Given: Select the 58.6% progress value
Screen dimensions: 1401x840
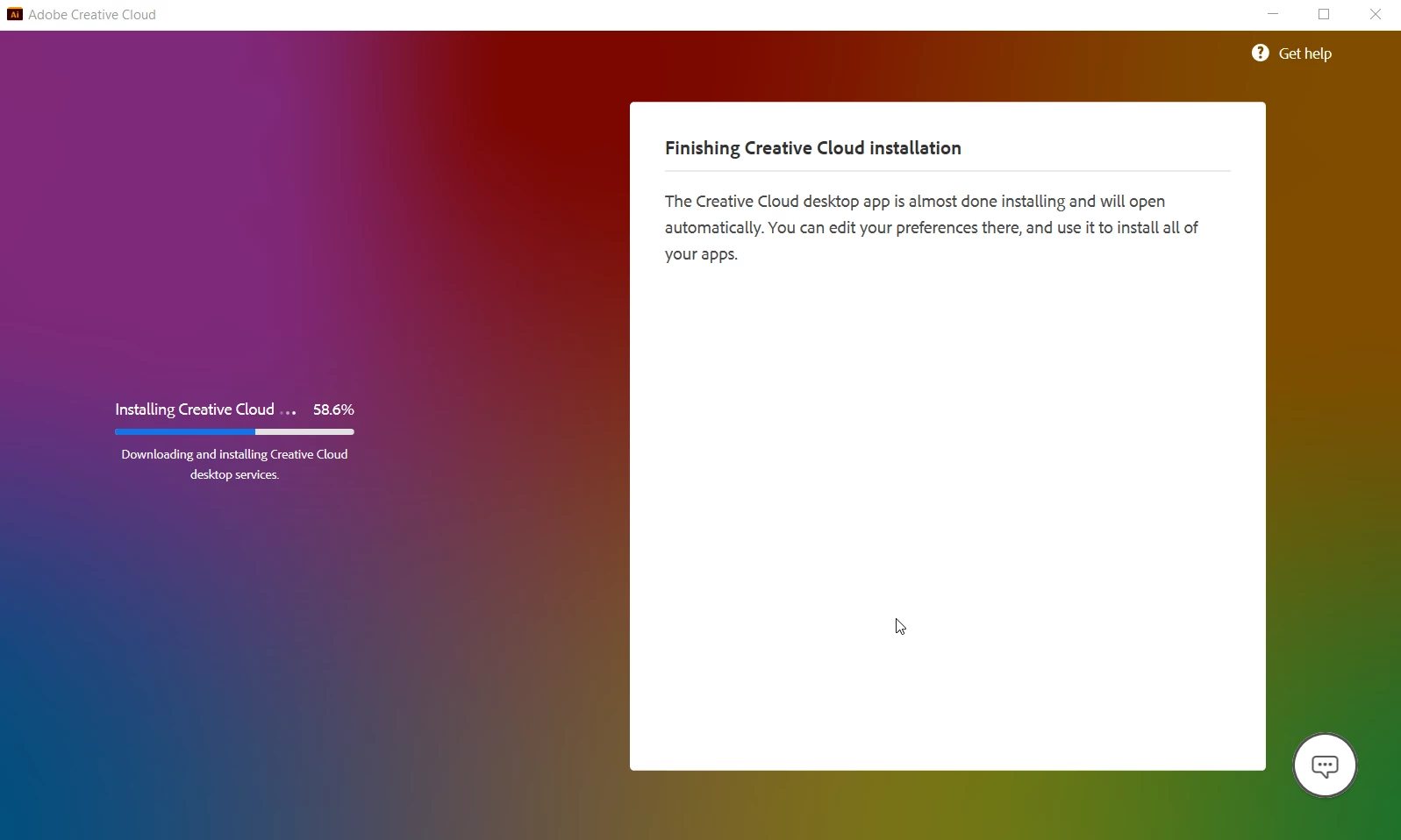Looking at the screenshot, I should point(333,409).
